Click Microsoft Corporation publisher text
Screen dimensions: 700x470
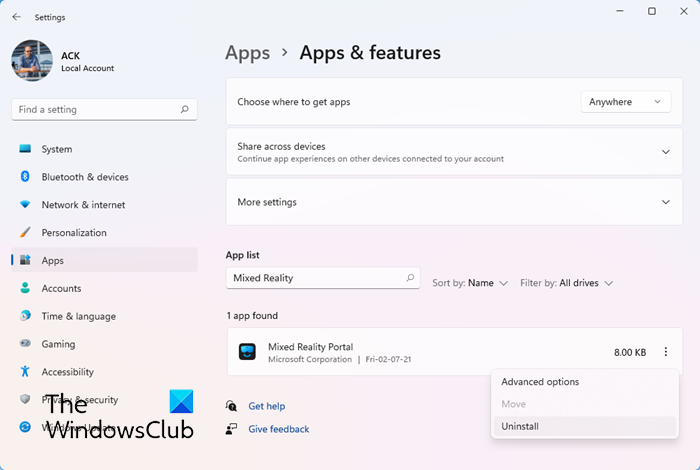(x=310, y=359)
